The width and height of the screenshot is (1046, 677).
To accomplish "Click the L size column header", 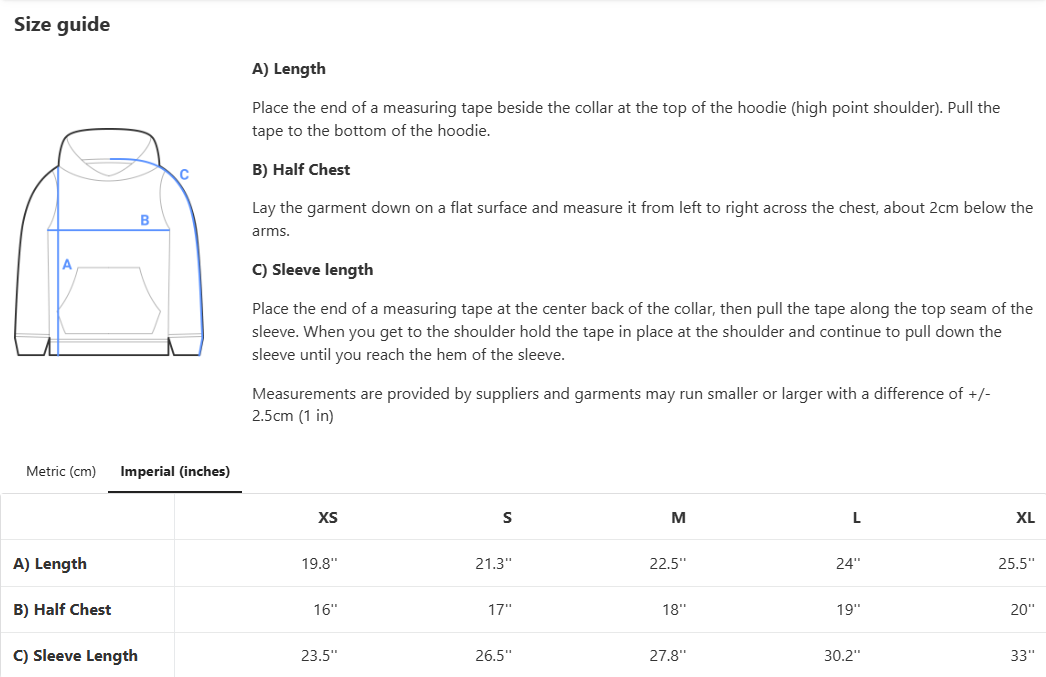I will pyautogui.click(x=856, y=518).
